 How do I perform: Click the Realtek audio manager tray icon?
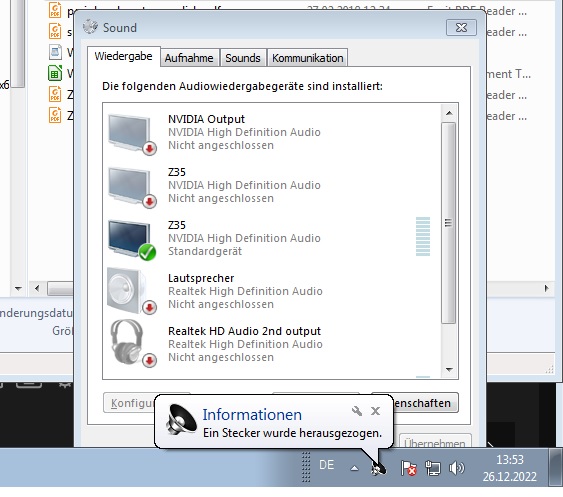(x=379, y=468)
